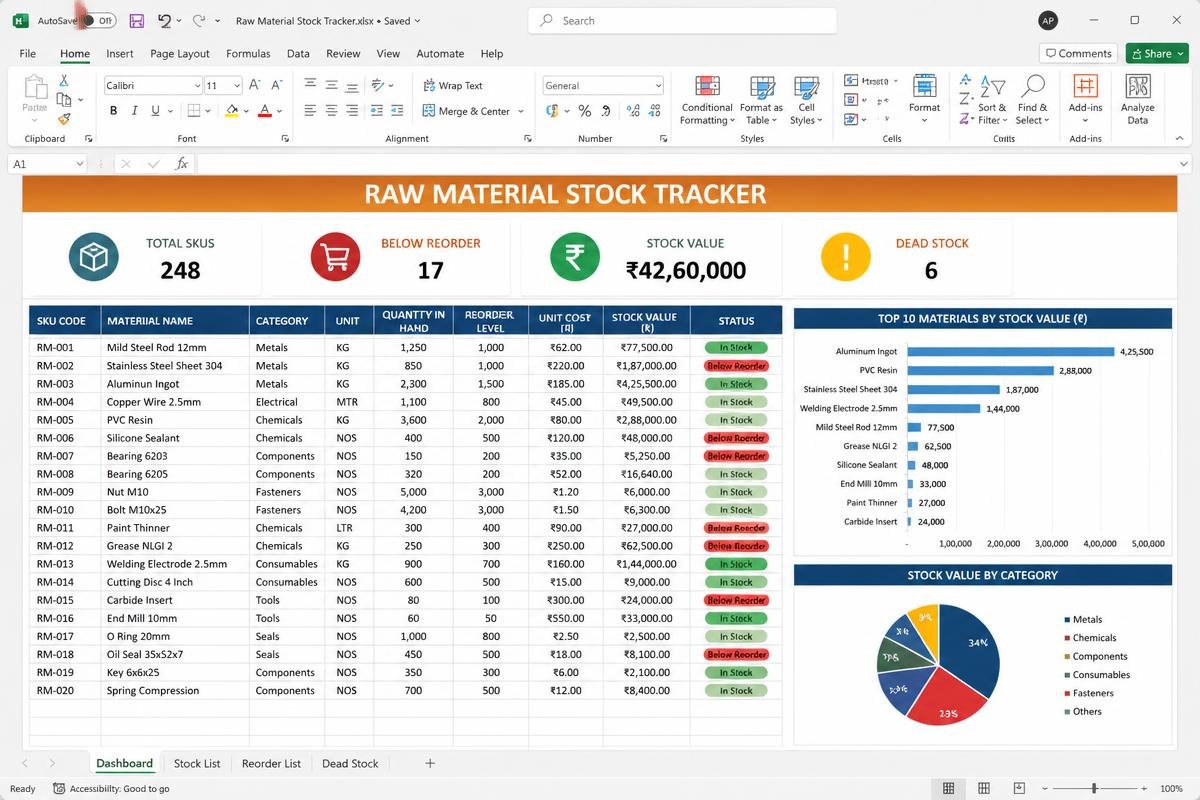Image resolution: width=1200 pixels, height=800 pixels.
Task: Click the Increase Indent icon
Action: pyautogui.click(x=399, y=111)
